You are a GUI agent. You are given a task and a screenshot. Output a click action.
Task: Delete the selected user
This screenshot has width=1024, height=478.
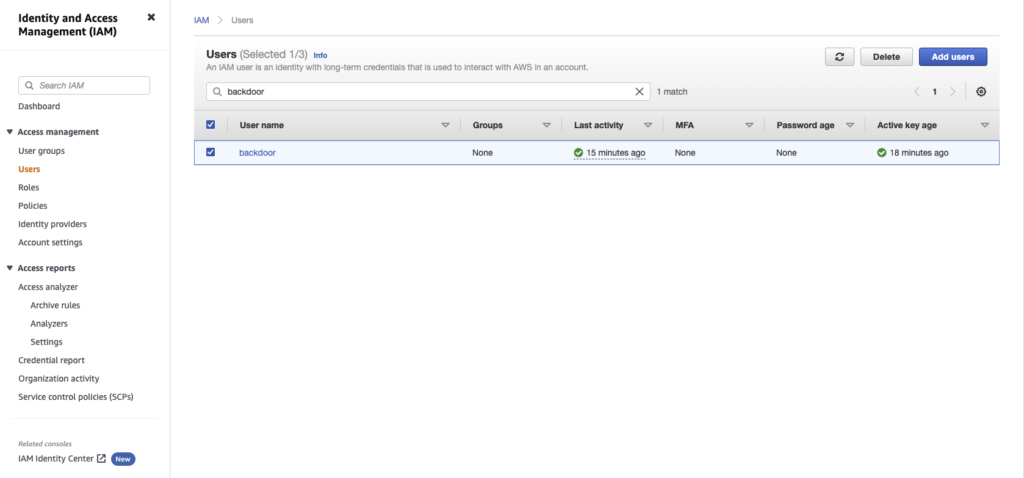point(886,57)
